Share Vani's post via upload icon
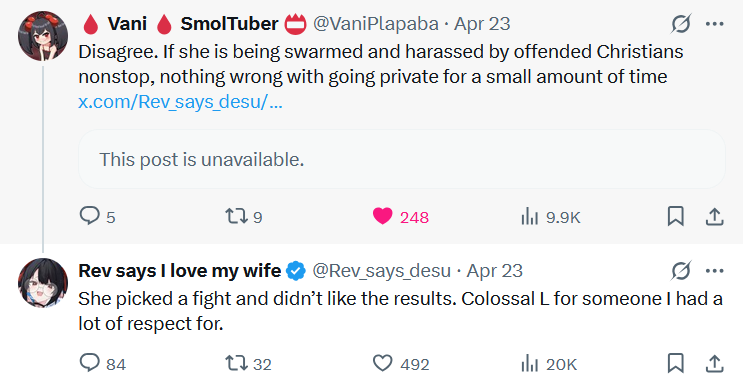The image size is (743, 382). pos(715,217)
